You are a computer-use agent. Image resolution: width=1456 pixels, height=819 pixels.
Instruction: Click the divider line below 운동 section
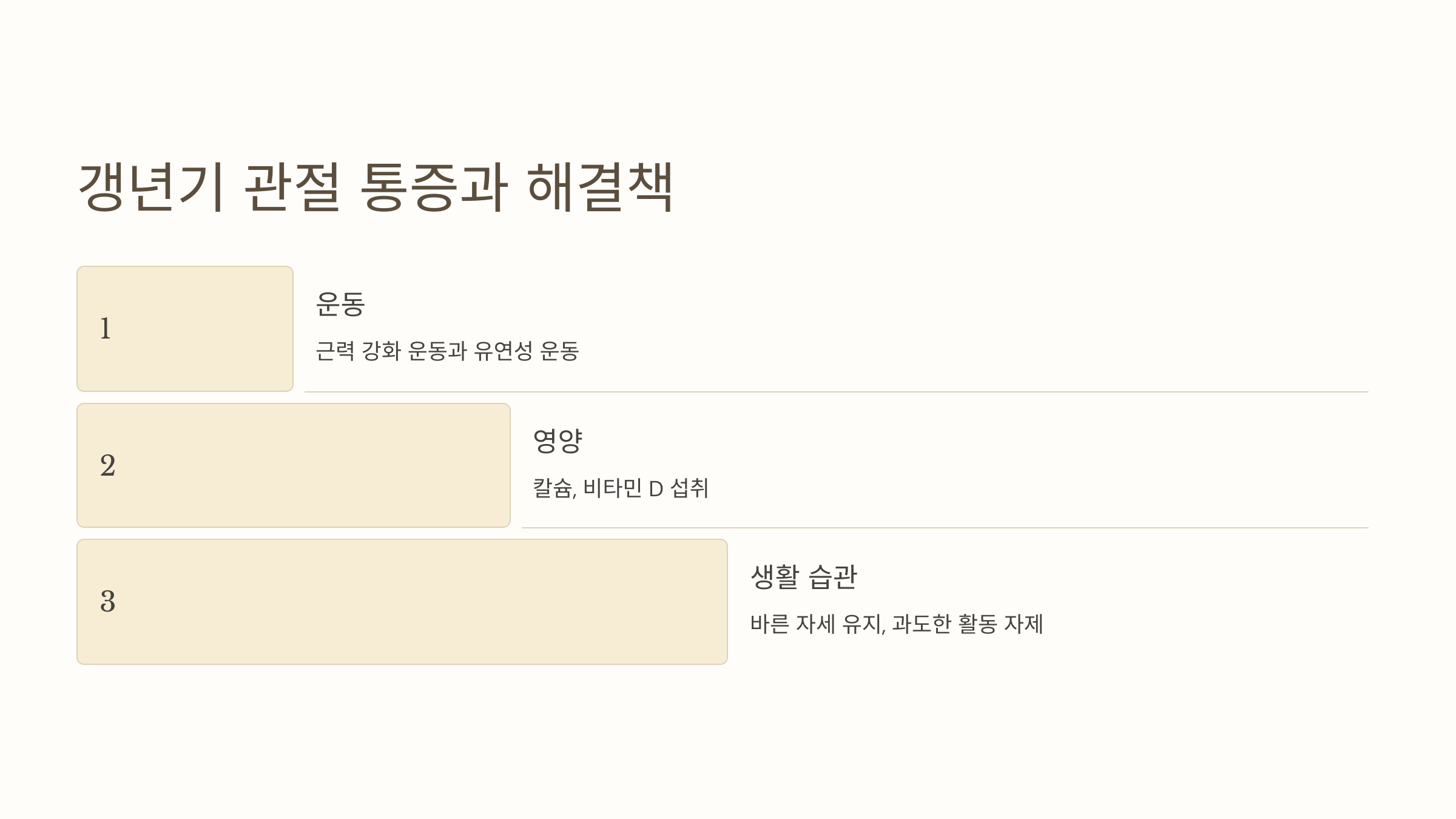[836, 392]
